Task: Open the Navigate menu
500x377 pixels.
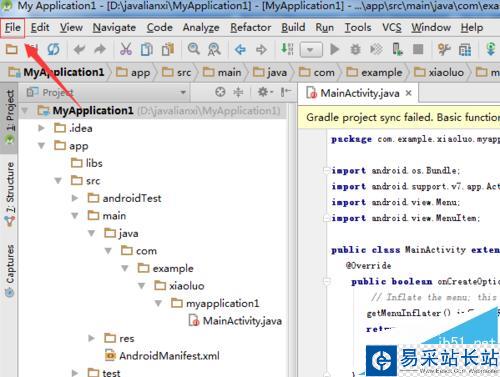Action: point(114,28)
